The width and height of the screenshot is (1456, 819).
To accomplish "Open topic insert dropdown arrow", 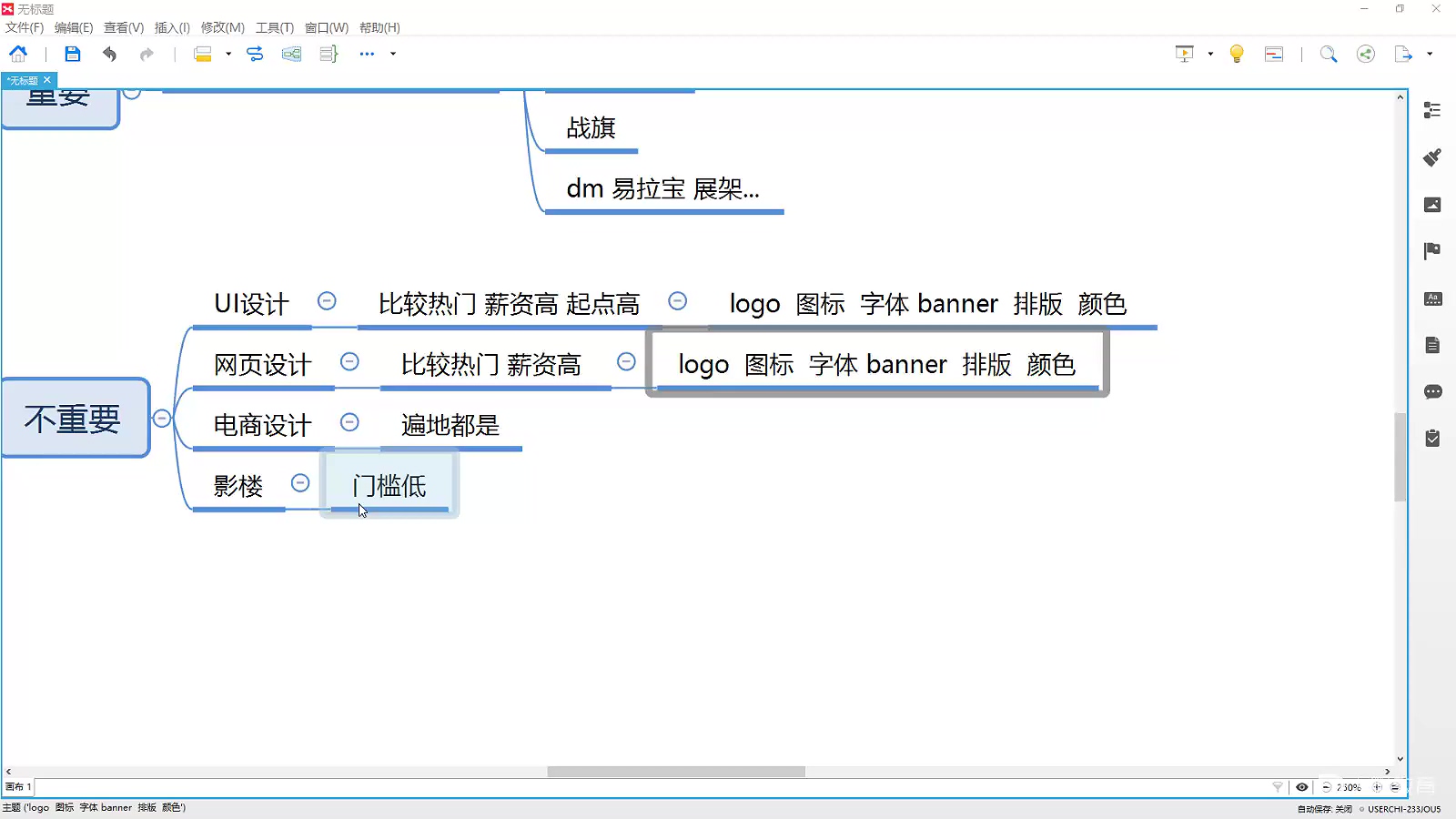I will (228, 54).
